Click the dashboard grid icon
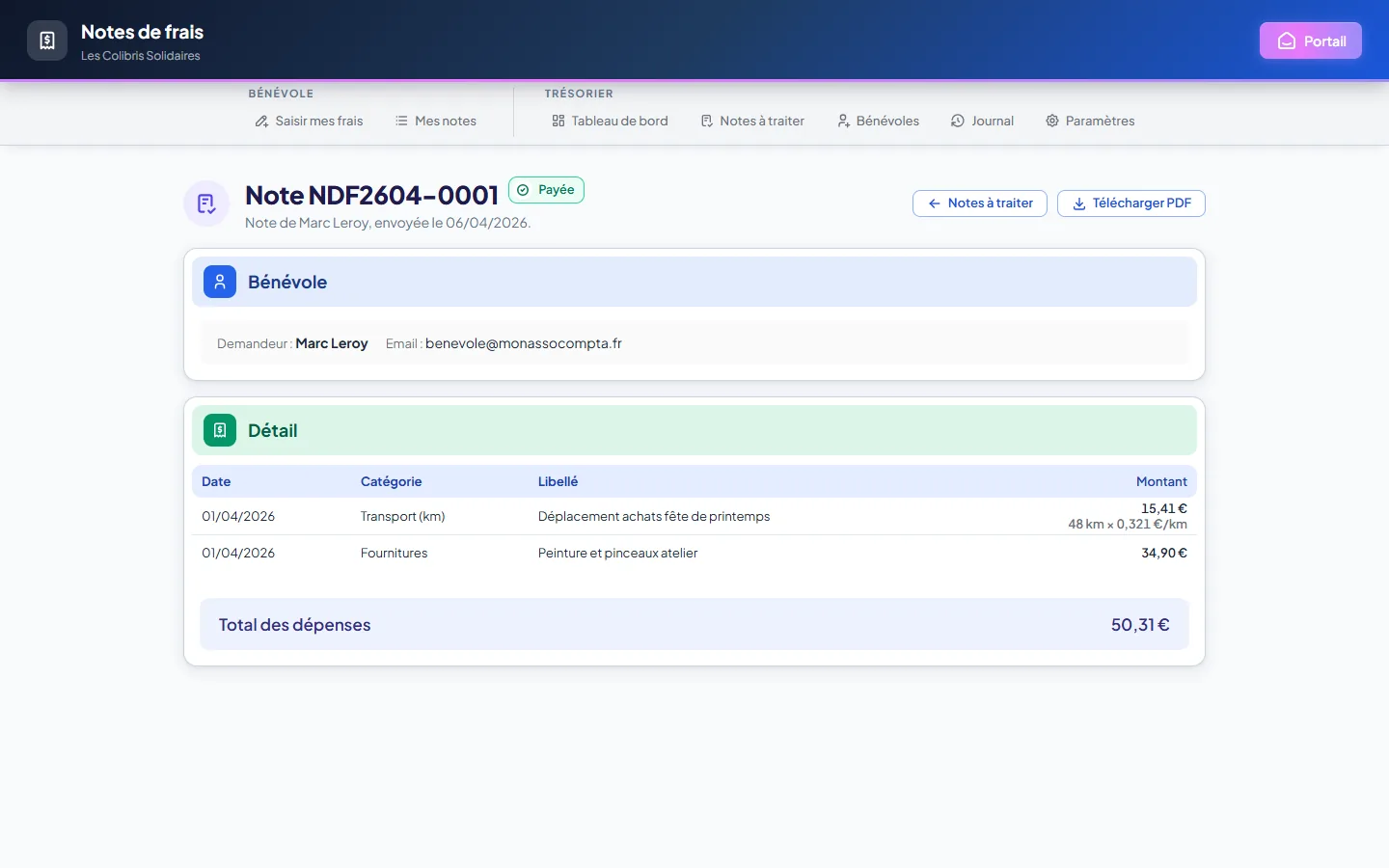This screenshot has width=1389, height=868. [x=558, y=121]
